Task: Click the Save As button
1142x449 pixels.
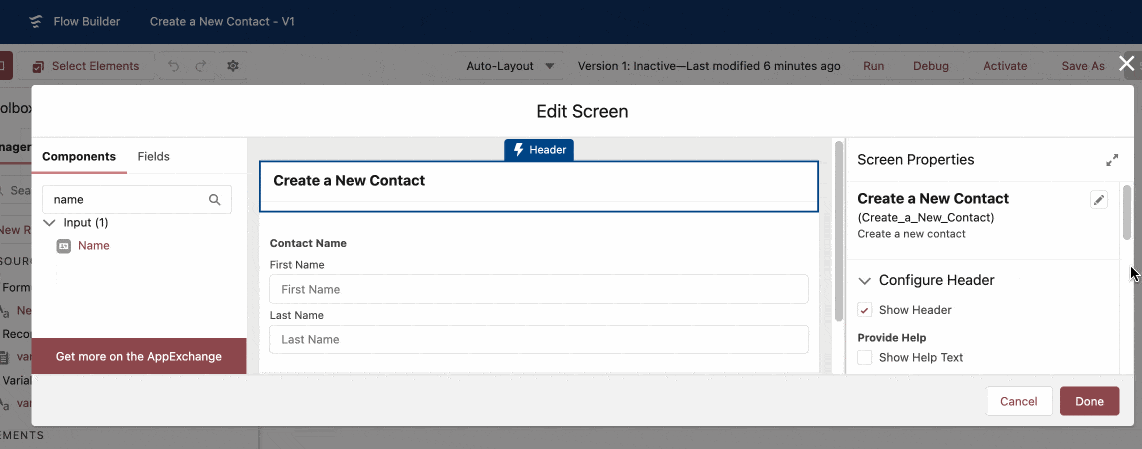Action: 1083,66
